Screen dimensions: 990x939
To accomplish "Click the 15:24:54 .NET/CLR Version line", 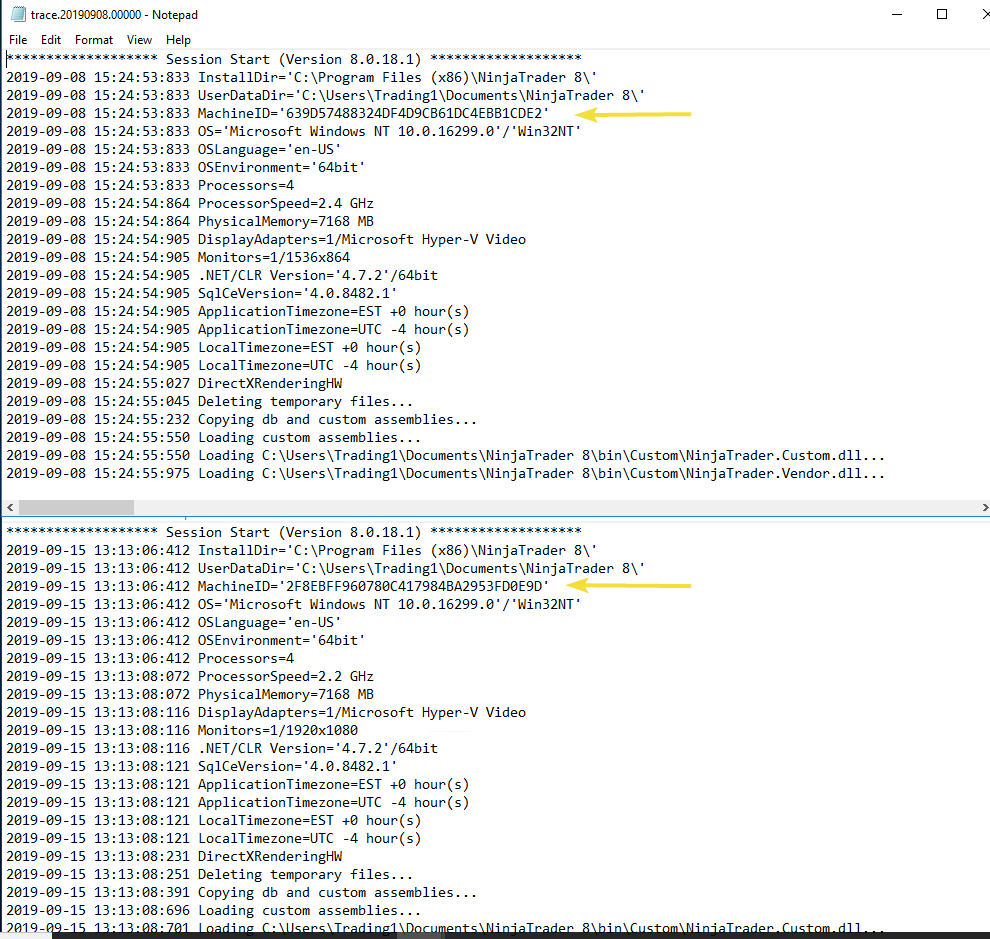I will coord(222,275).
